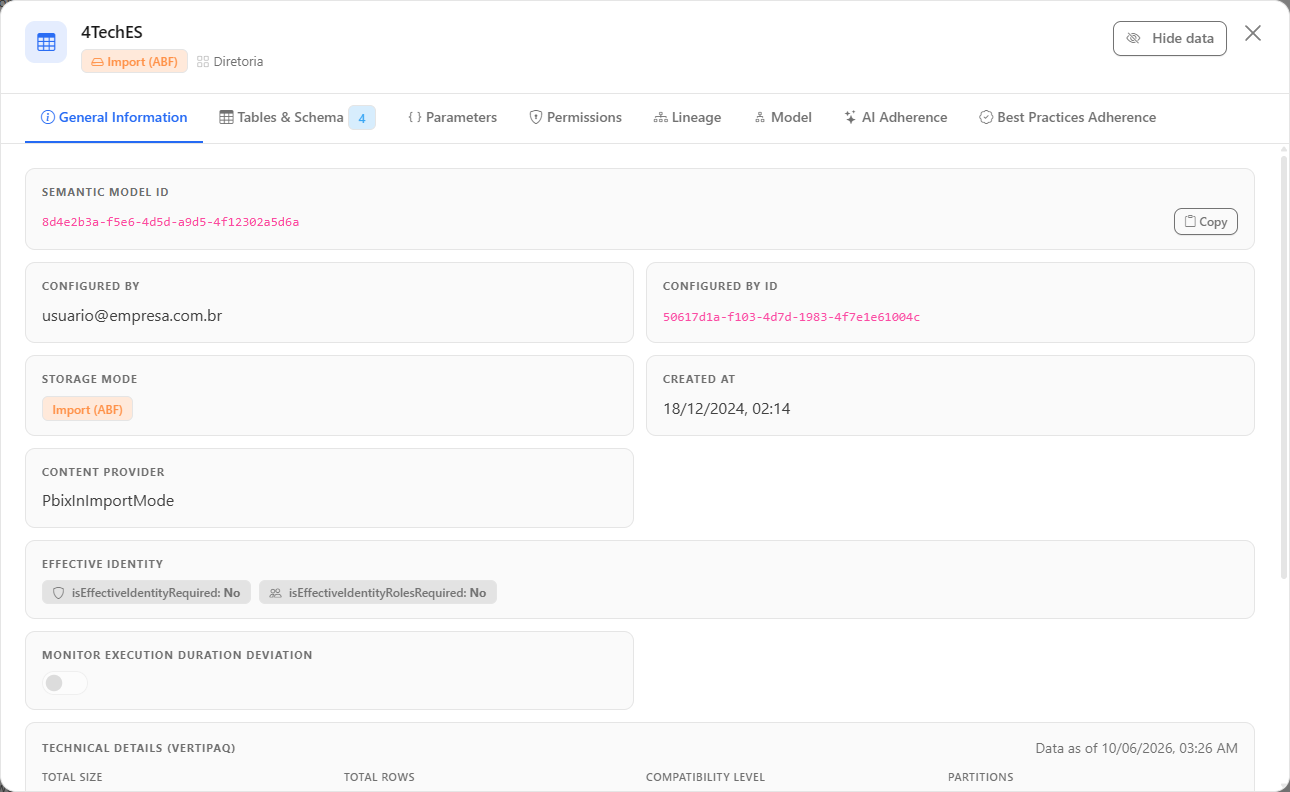Click the dialog's vertical scrollbar
1290x792 pixels.
pyautogui.click(x=1284, y=365)
